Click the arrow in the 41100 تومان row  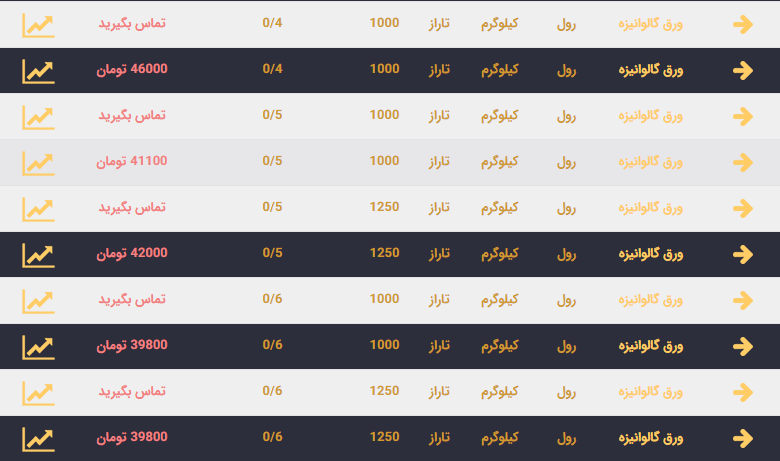pos(742,163)
